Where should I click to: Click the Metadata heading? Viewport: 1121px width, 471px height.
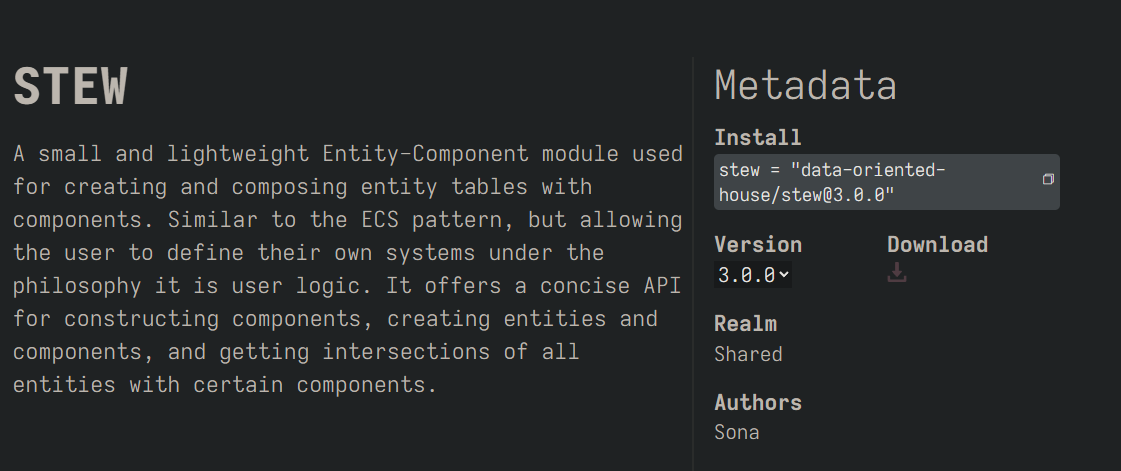click(x=805, y=85)
